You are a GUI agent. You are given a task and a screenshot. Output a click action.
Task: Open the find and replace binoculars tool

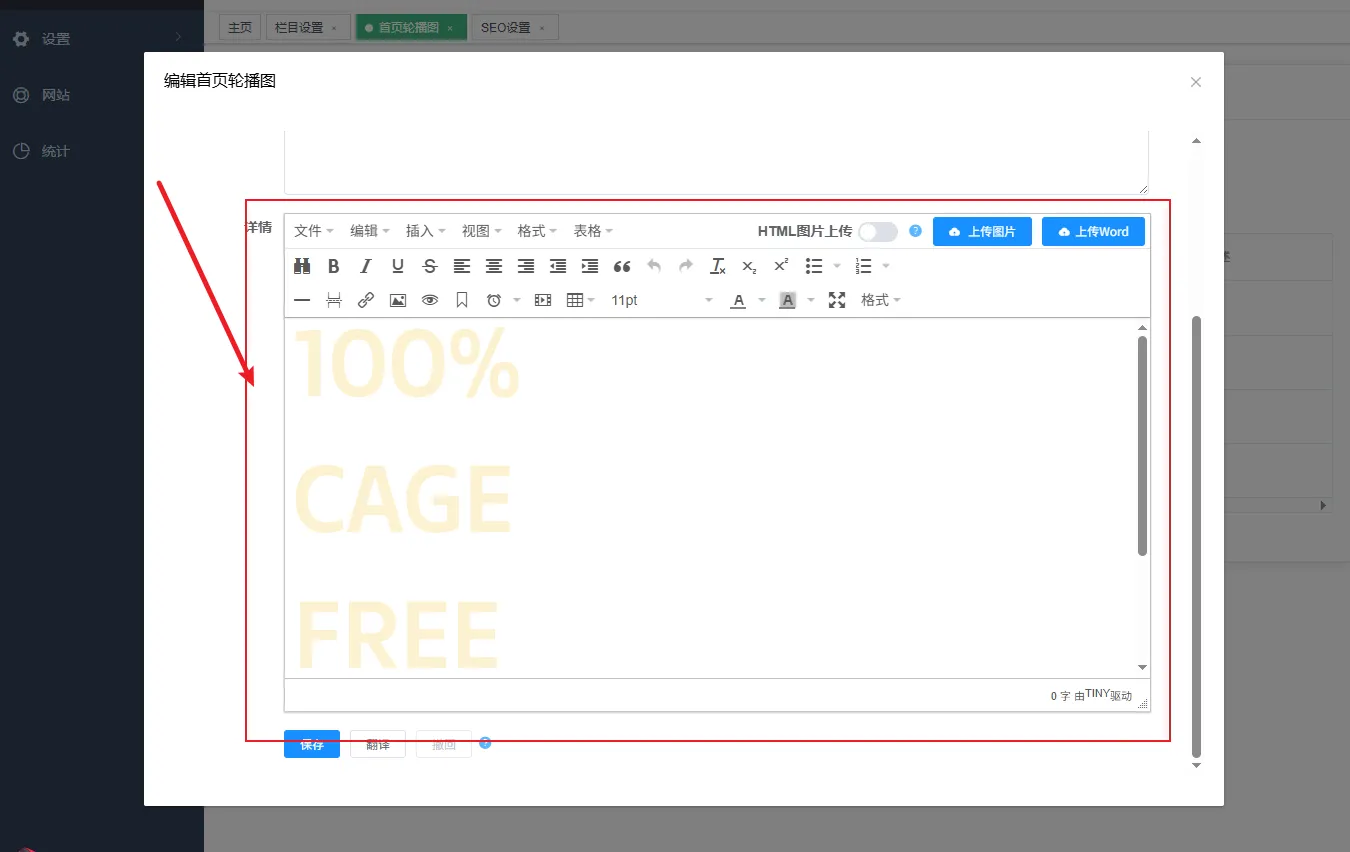click(302, 266)
